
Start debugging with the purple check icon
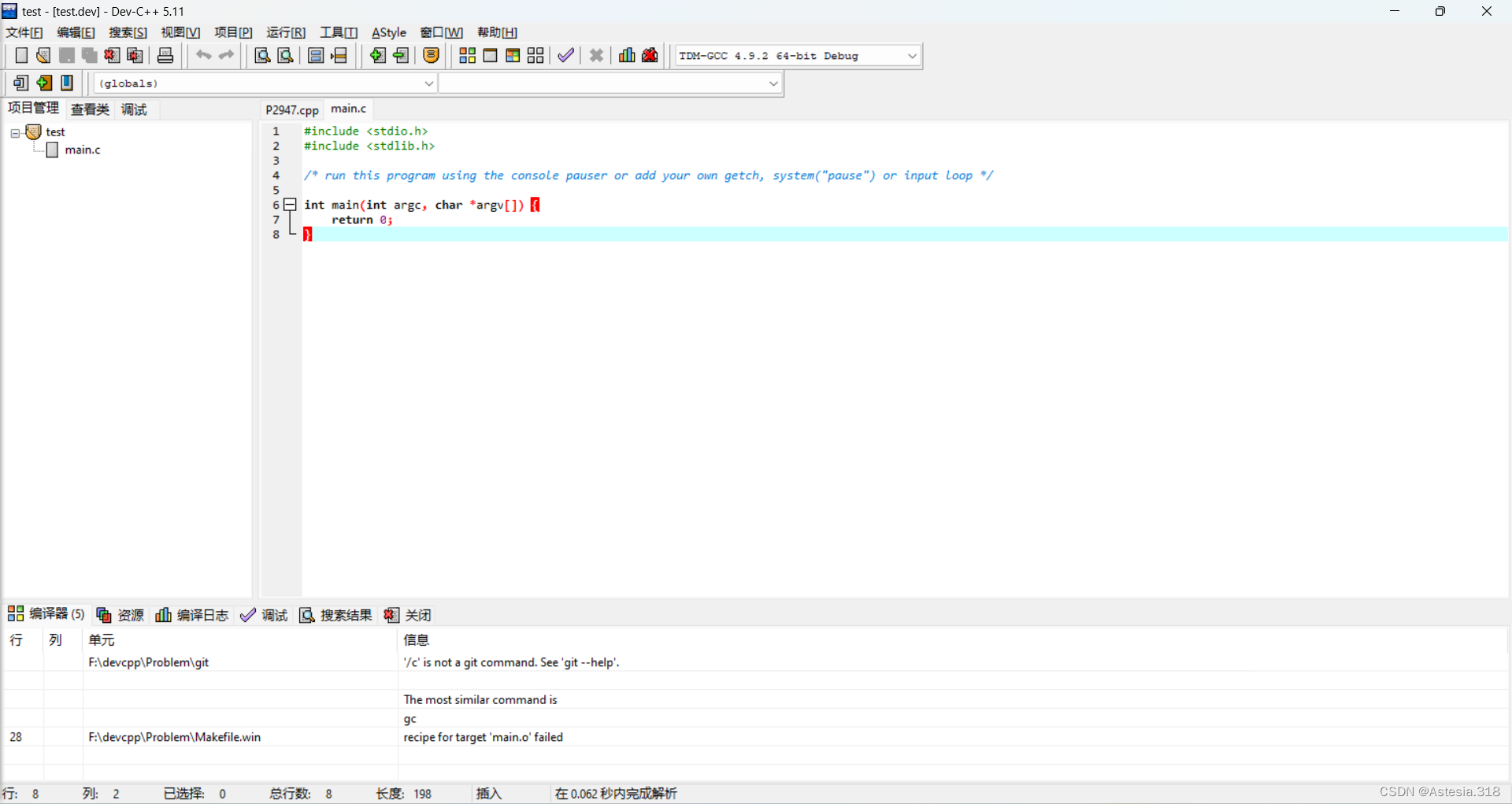[x=565, y=55]
